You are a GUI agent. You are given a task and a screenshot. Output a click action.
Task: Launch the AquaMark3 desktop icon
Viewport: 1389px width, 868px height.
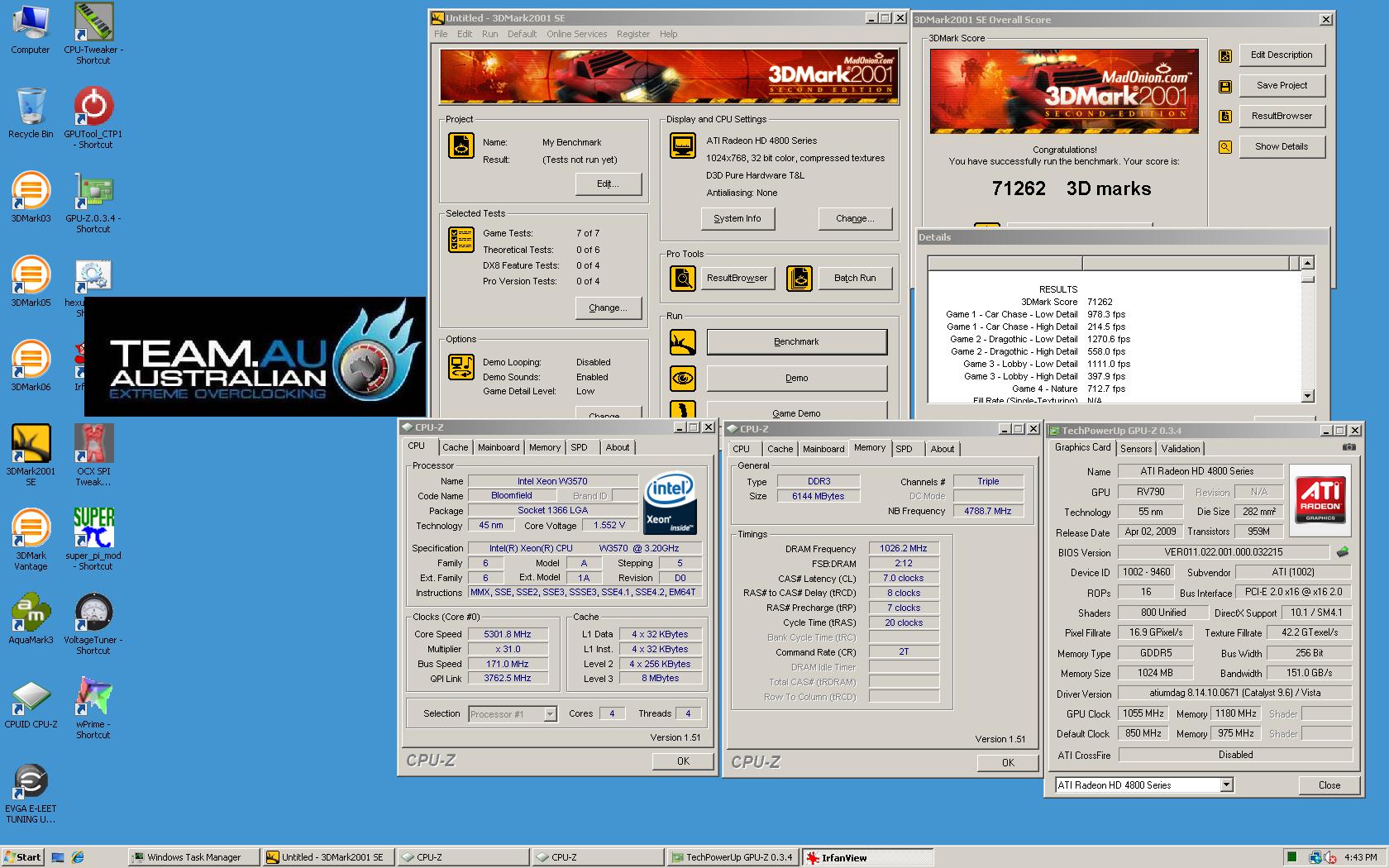(x=31, y=619)
